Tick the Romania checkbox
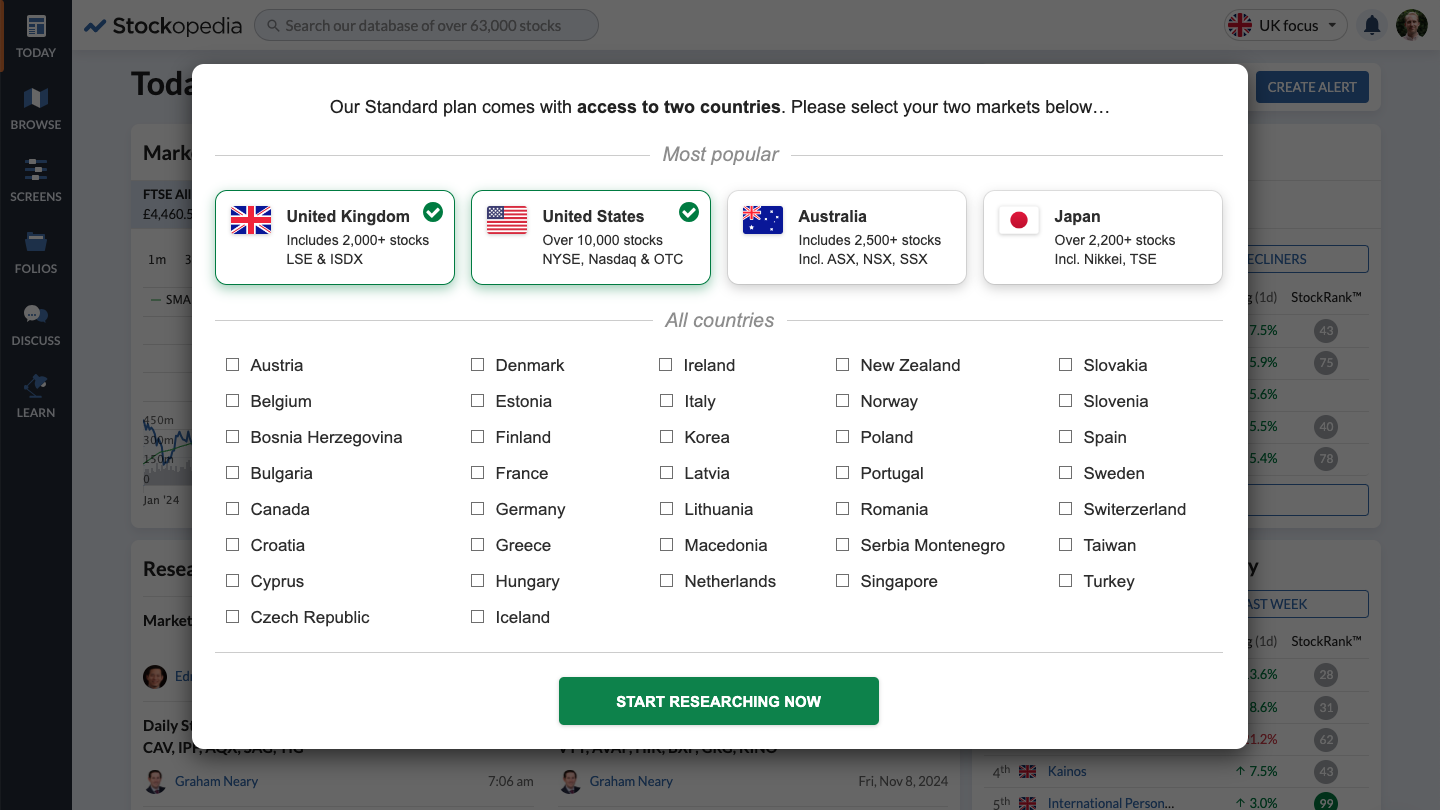Screen dimensions: 1440x810 pos(842,509)
